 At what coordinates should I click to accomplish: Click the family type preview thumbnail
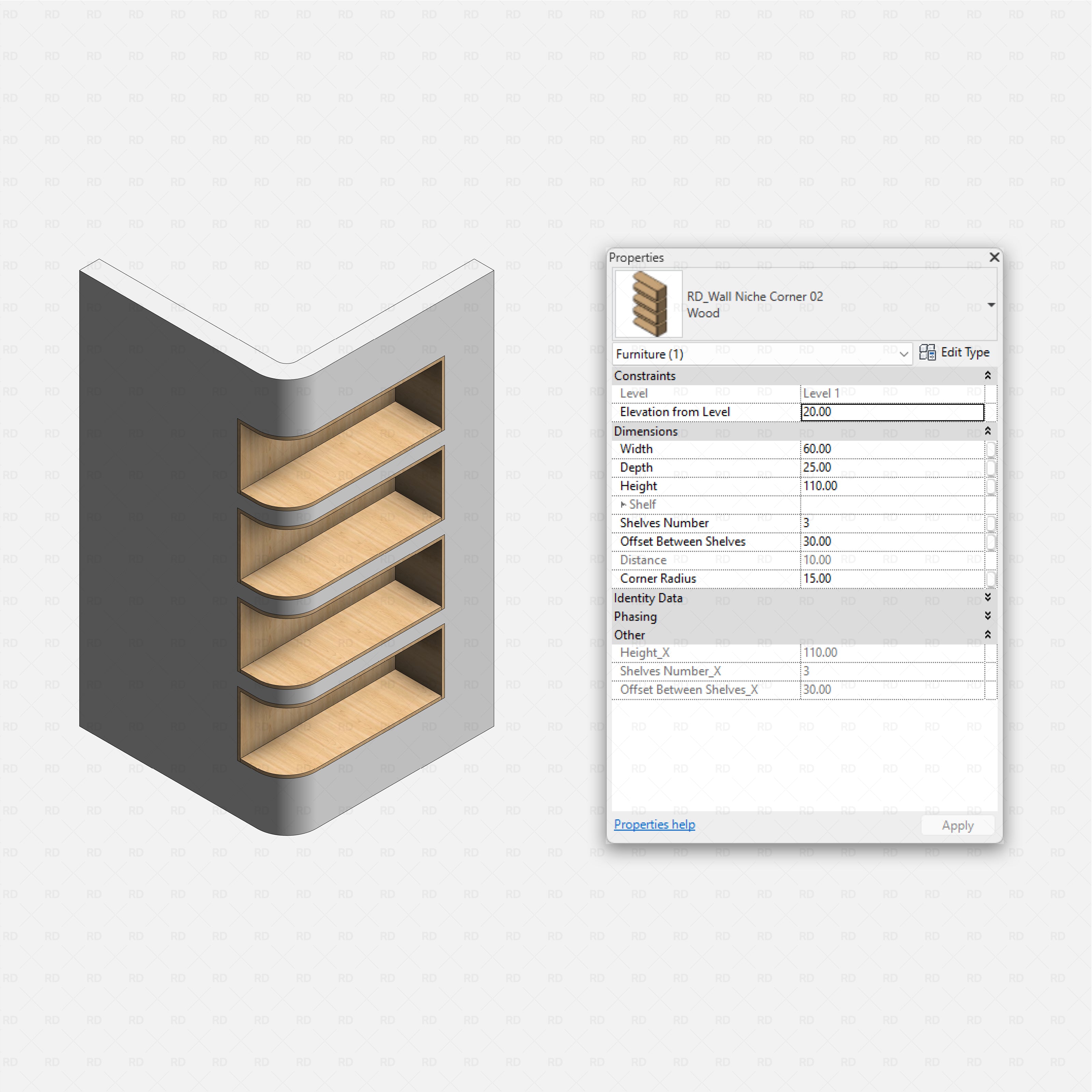coord(648,303)
